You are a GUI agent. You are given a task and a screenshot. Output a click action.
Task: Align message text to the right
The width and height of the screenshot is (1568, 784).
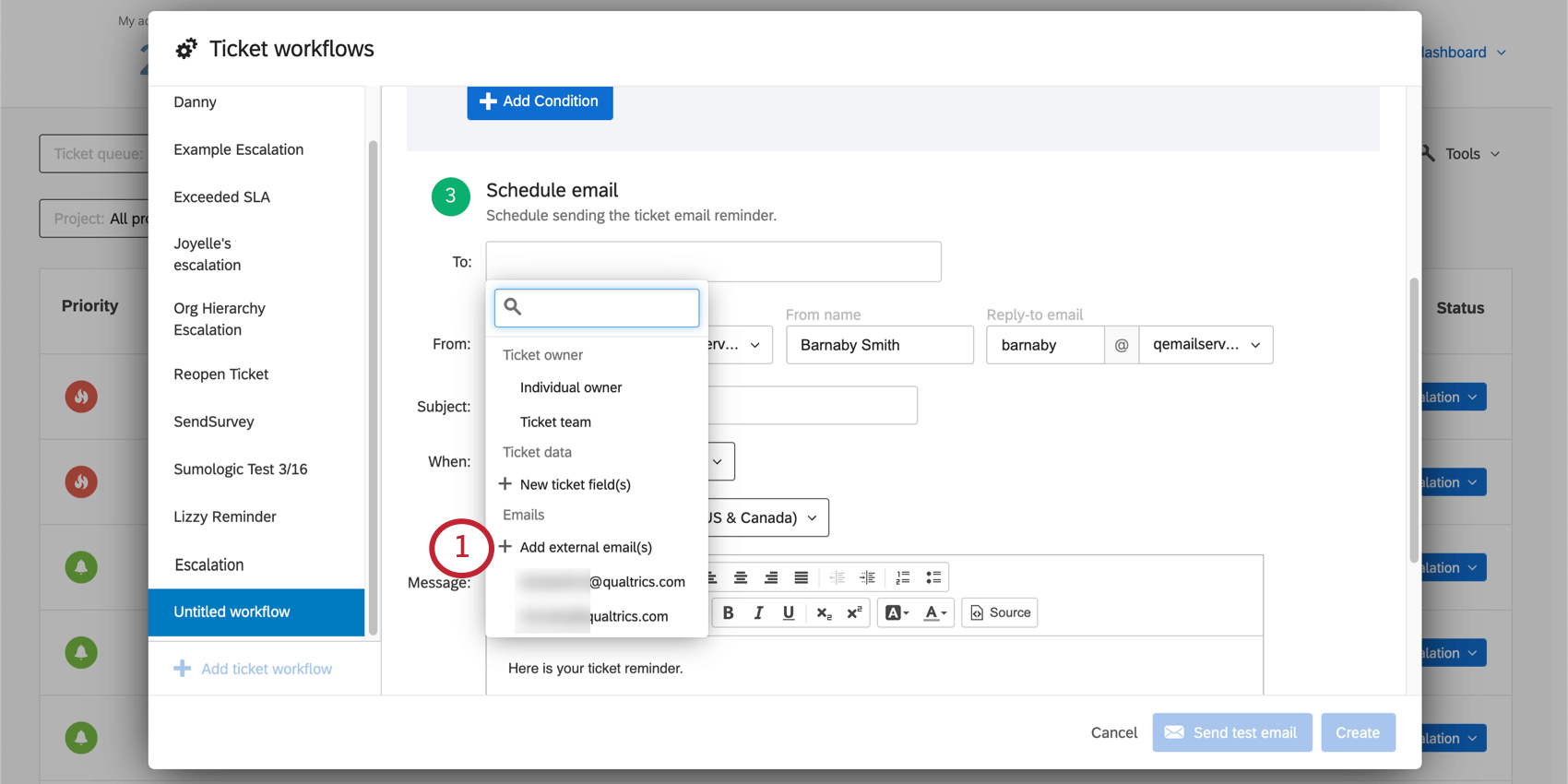771,577
